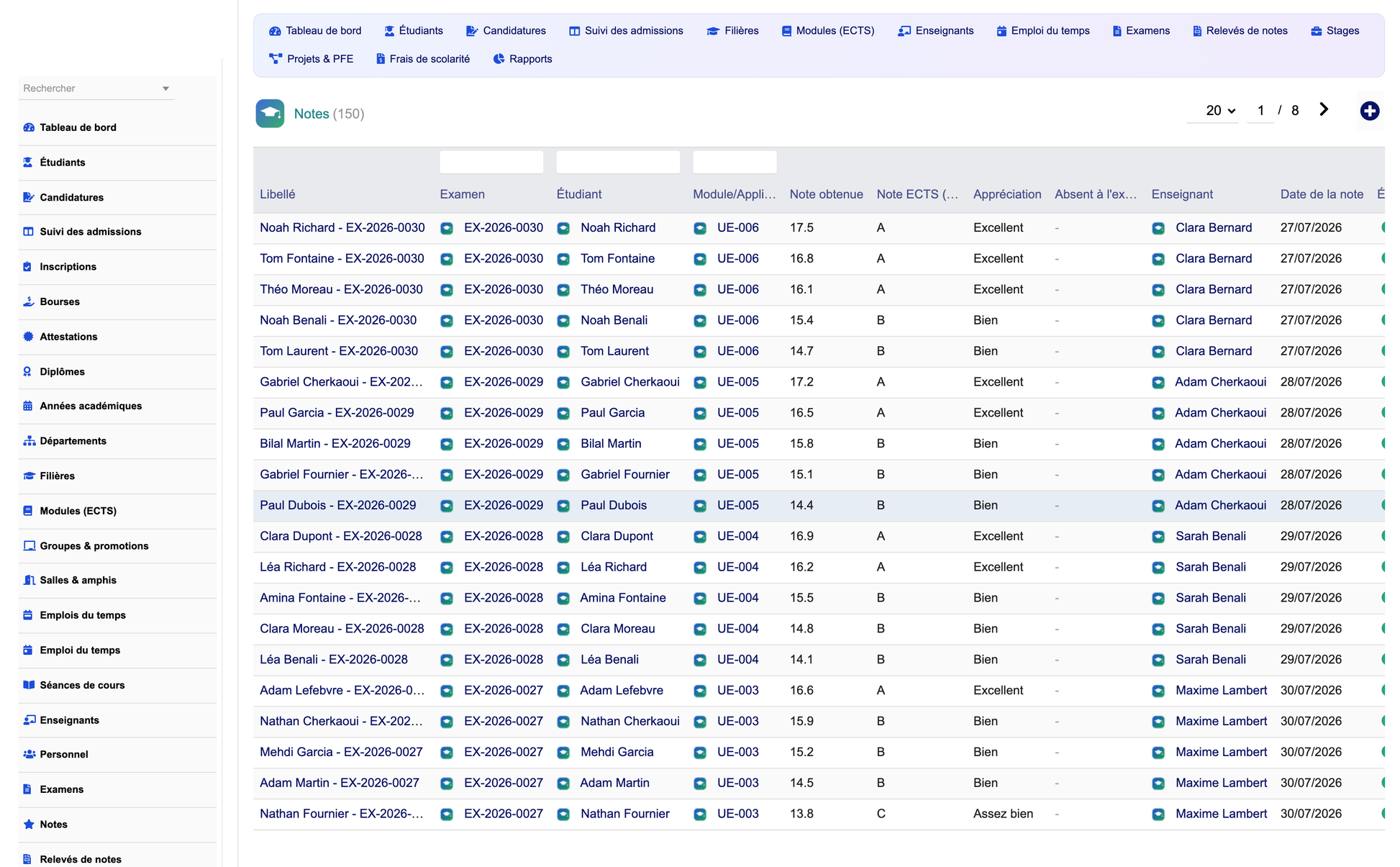
Task: Open Suivi des admissions top tab
Action: tap(626, 31)
